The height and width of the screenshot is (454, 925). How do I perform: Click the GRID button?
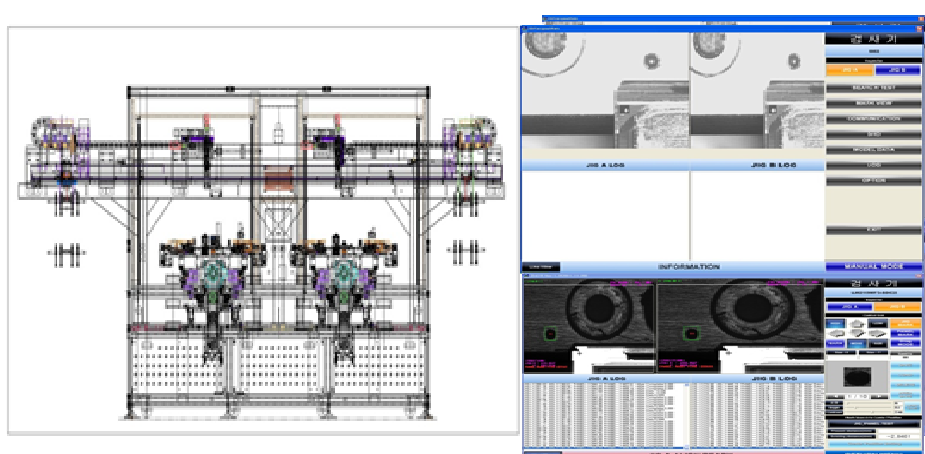[x=873, y=134]
